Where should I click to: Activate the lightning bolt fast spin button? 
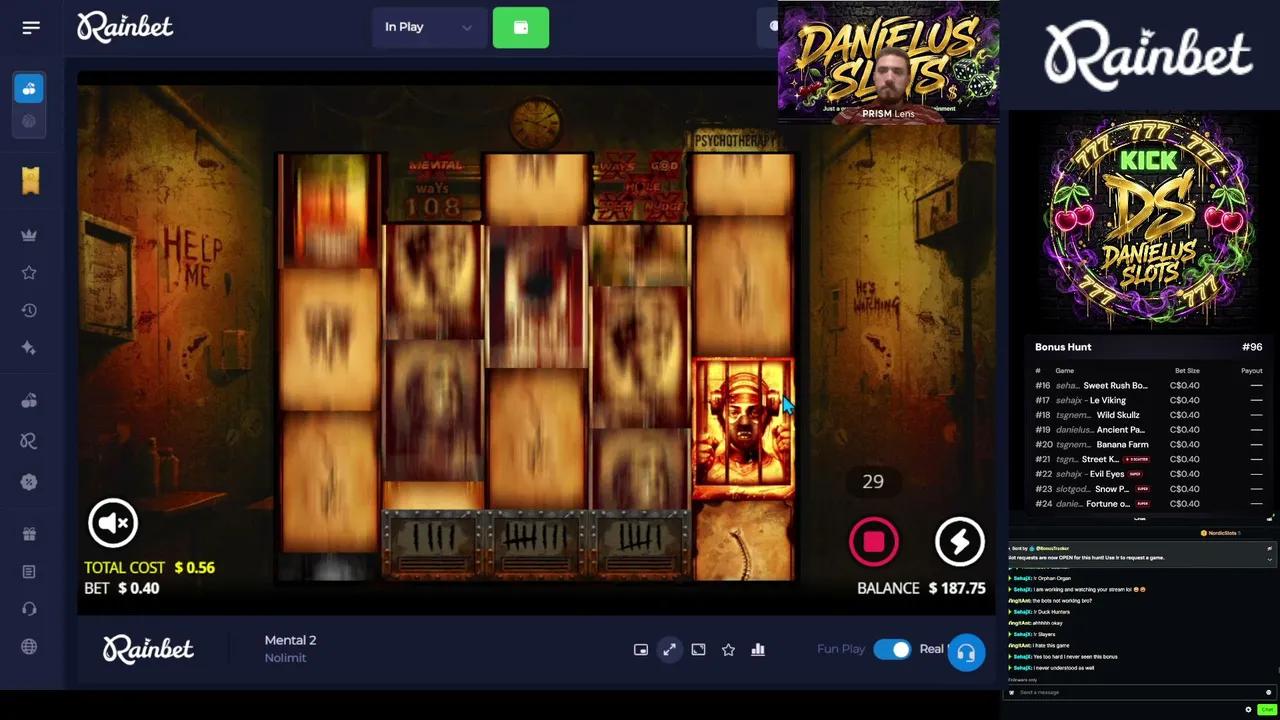(960, 541)
